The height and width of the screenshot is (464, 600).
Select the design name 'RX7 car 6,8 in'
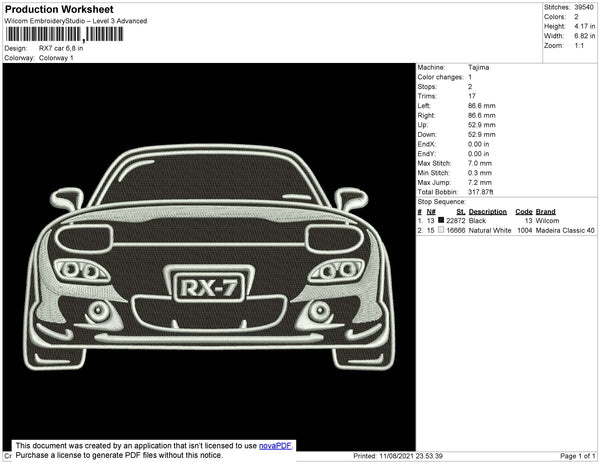[x=61, y=49]
